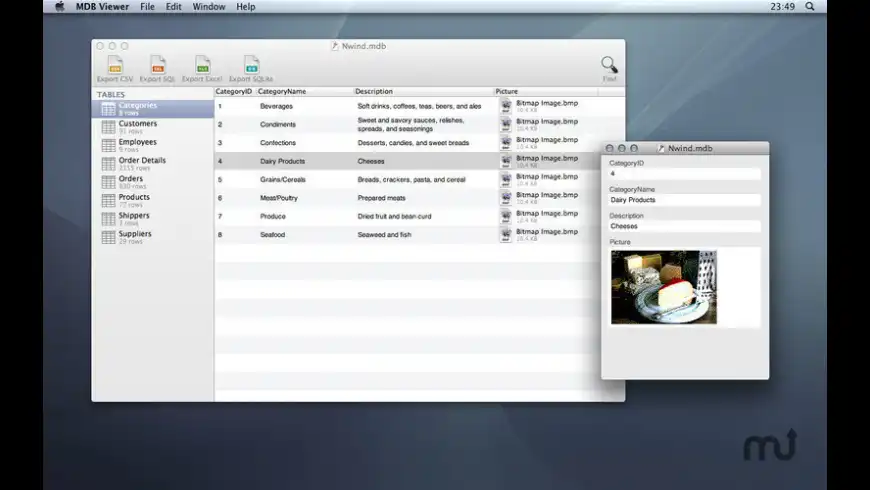Click the Export Excel toolbar icon

202,66
